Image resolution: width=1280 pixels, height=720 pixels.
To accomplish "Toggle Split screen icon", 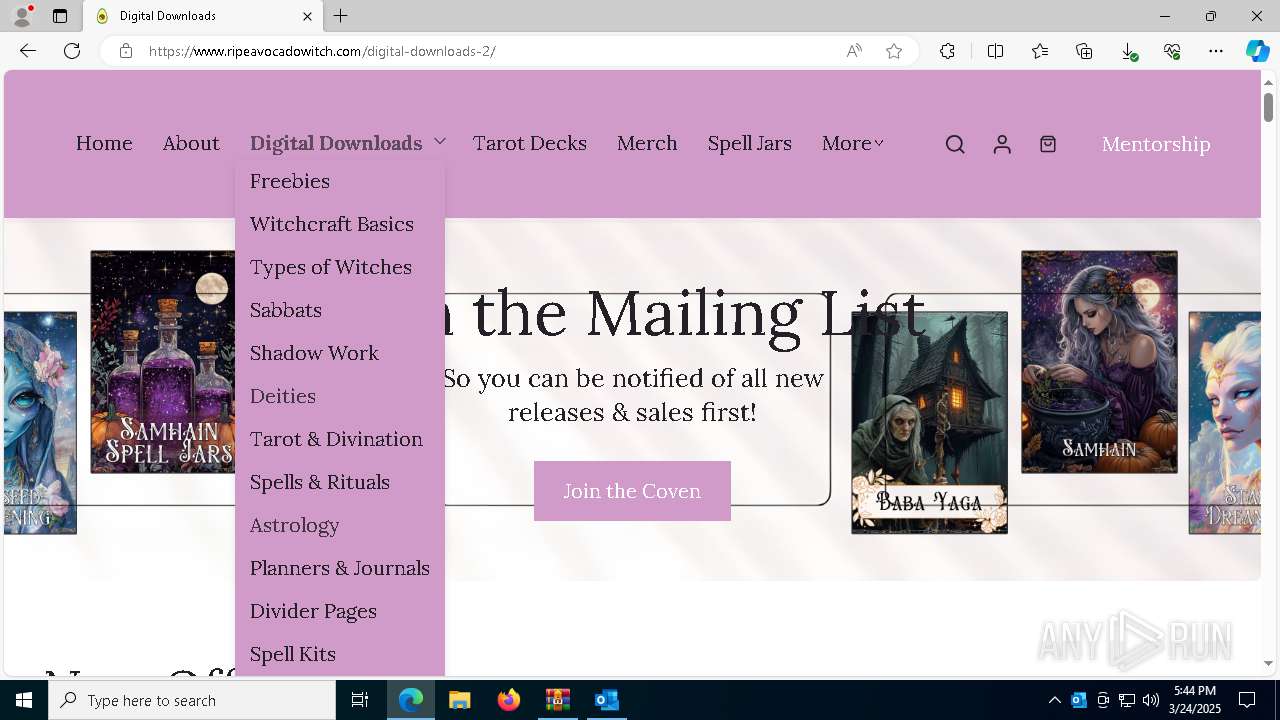I will [x=996, y=51].
